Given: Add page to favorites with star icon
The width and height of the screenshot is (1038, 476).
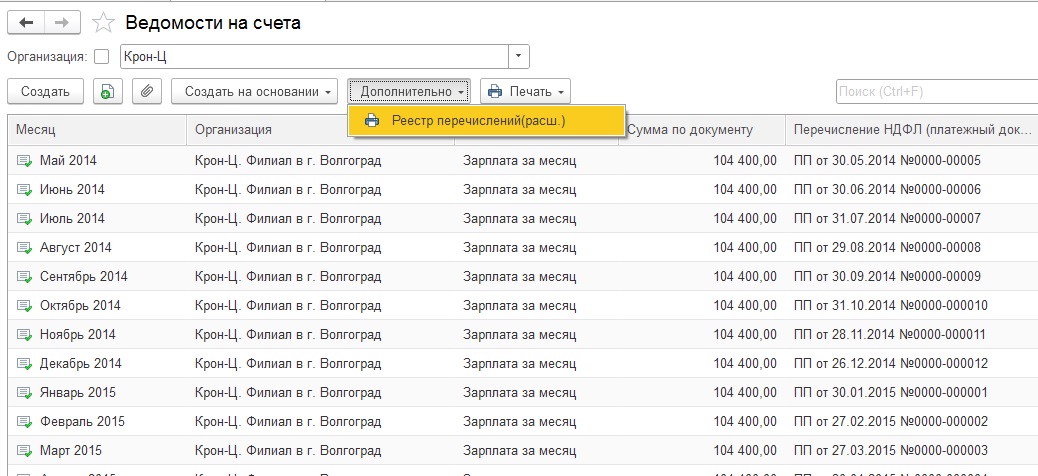Looking at the screenshot, I should click(103, 23).
